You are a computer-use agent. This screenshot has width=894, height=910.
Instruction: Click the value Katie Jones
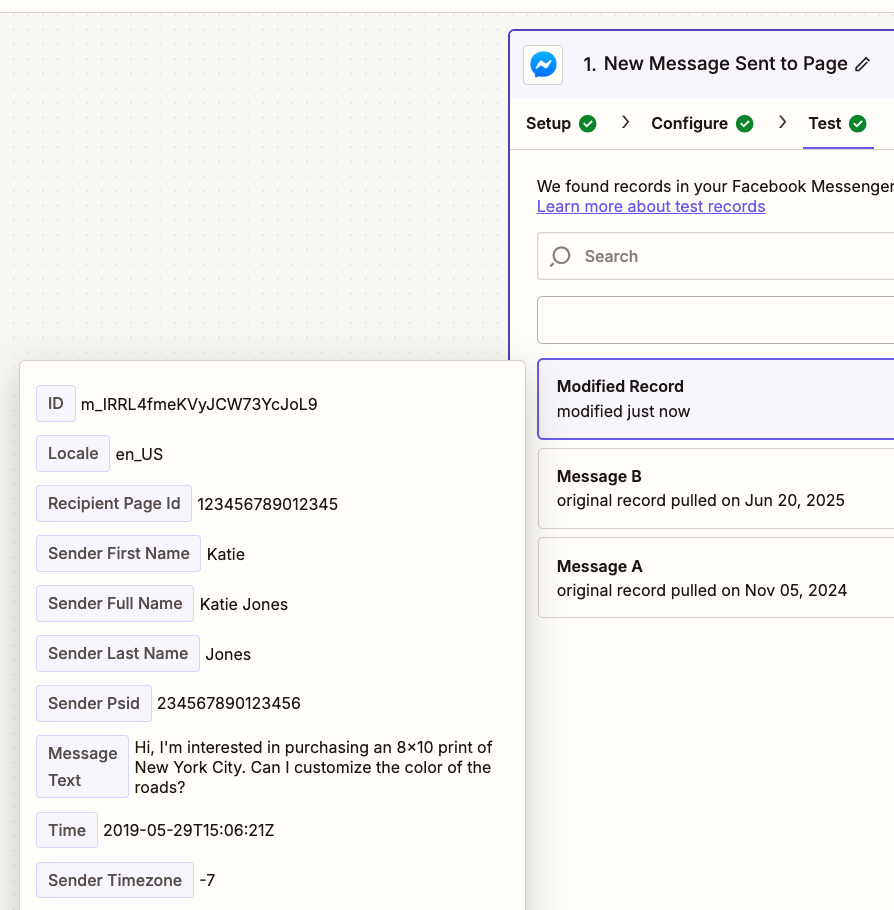pyautogui.click(x=244, y=604)
